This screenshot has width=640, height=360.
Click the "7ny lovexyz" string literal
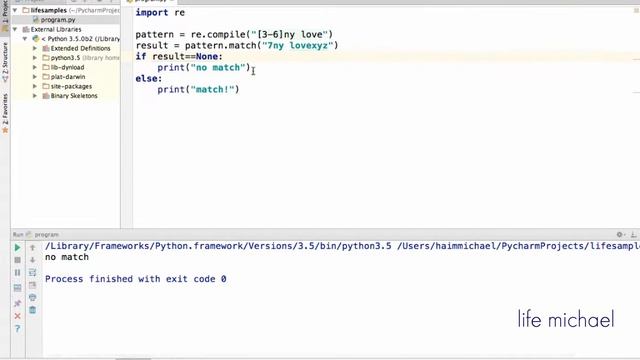click(x=298, y=45)
